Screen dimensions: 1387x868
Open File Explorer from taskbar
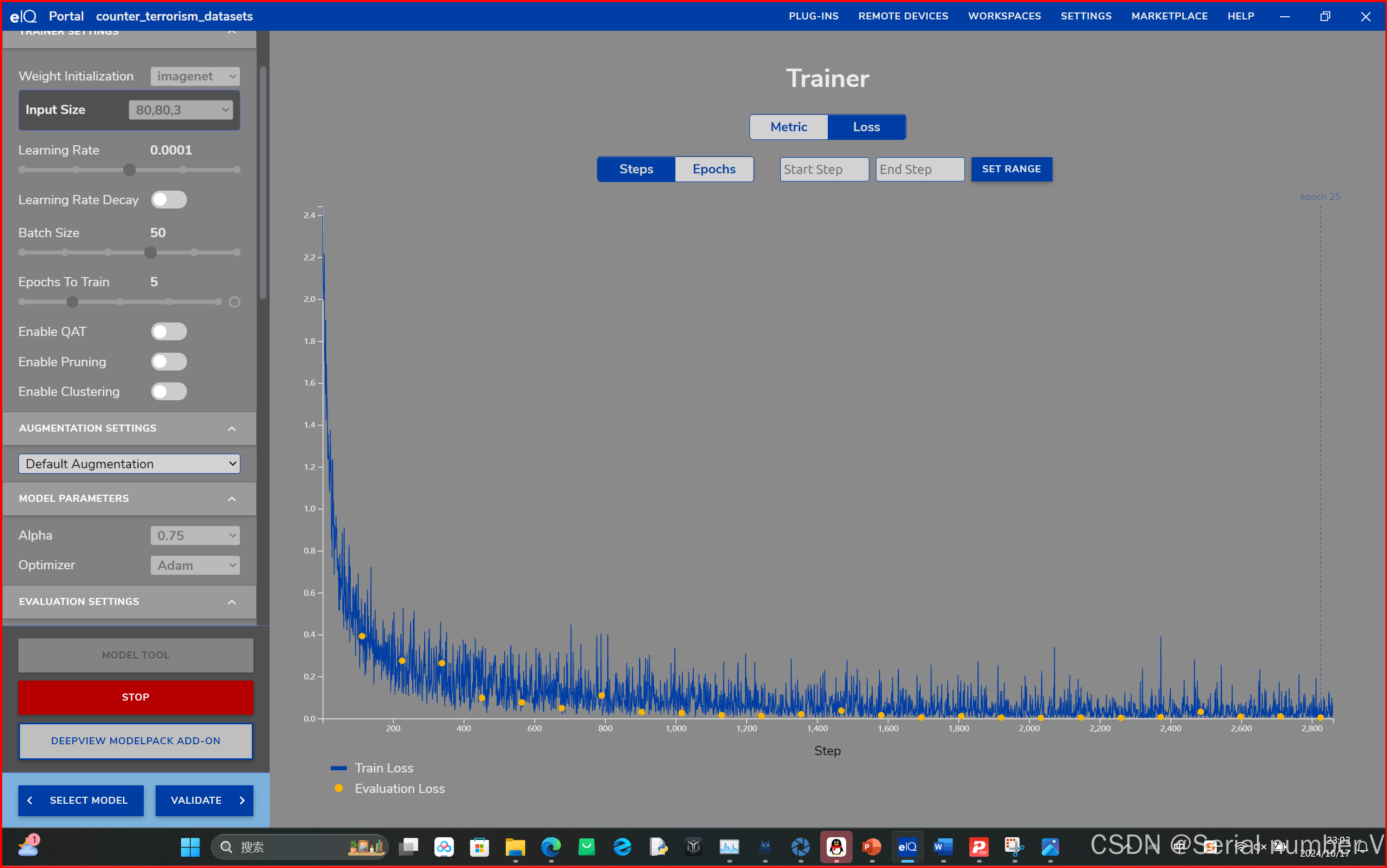(515, 847)
